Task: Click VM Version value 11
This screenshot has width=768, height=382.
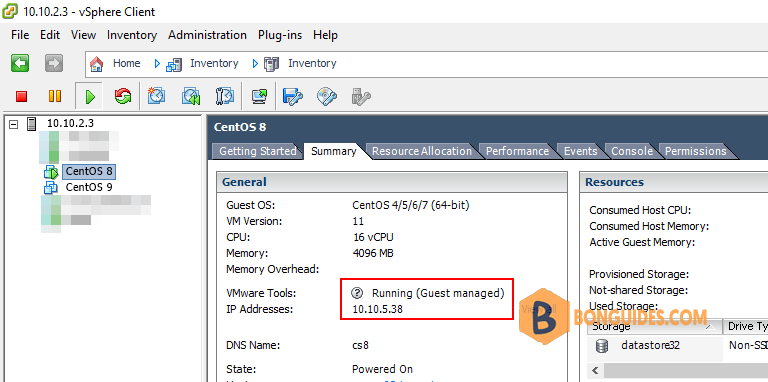Action: tap(358, 221)
